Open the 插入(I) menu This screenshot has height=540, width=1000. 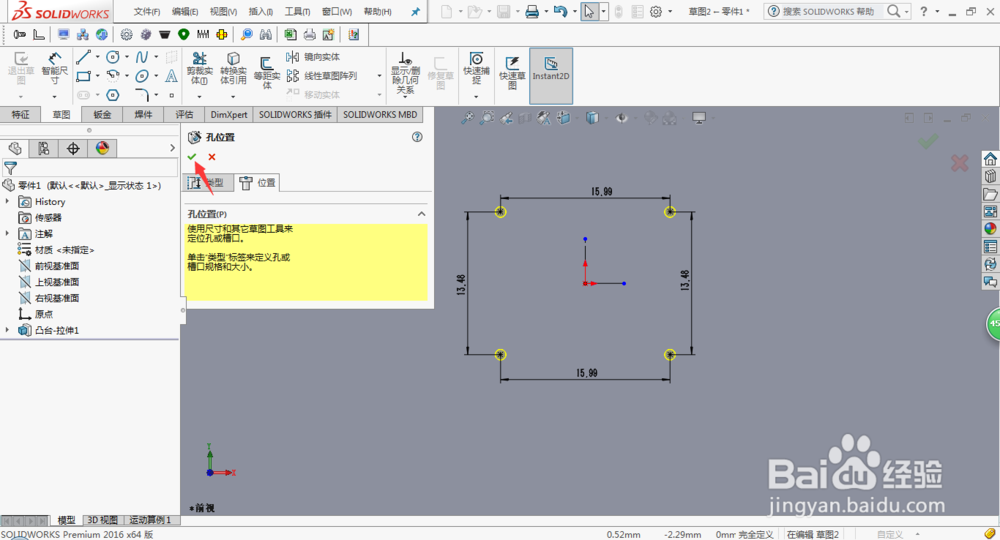click(261, 11)
